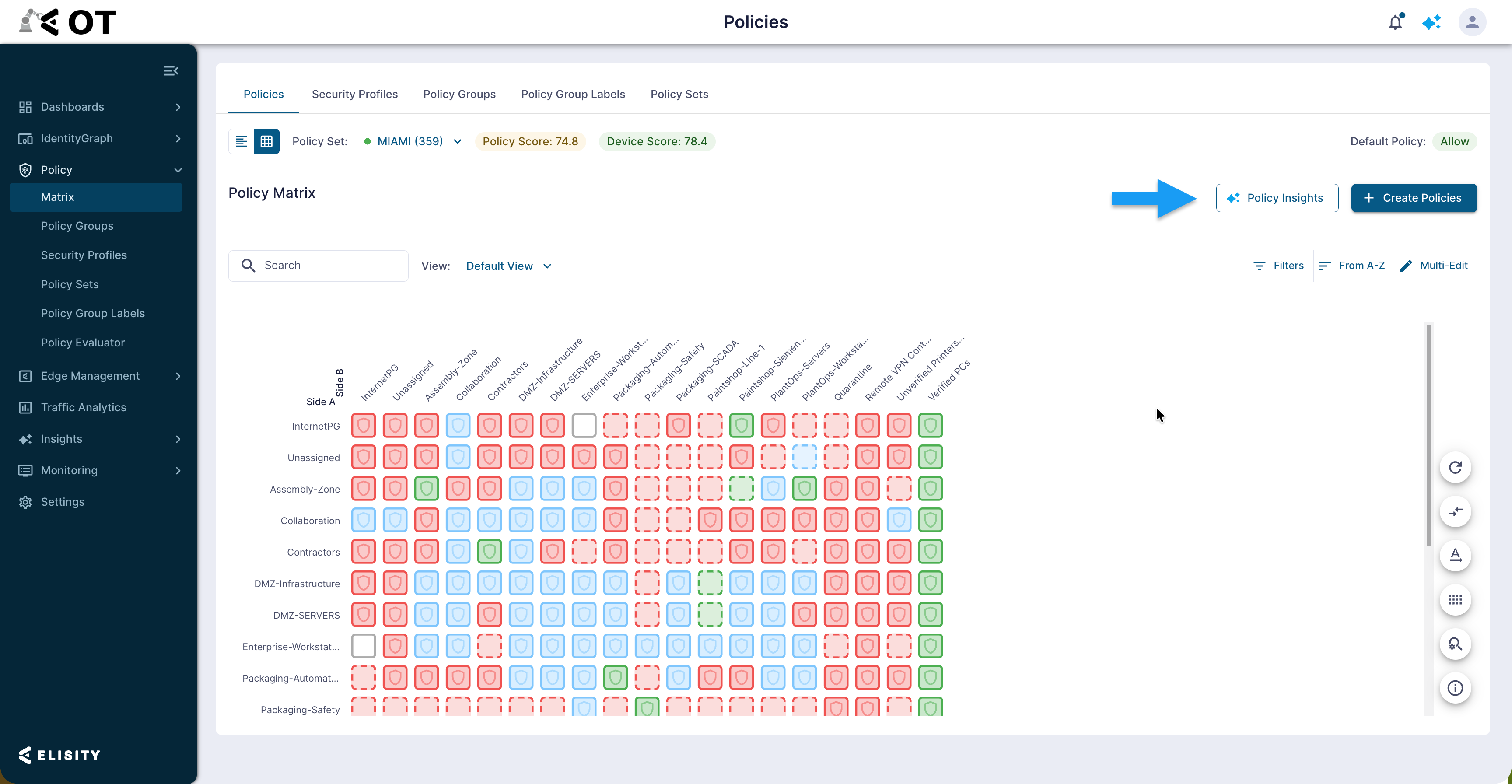Click the refresh matrix icon
The image size is (1512, 784).
click(x=1455, y=468)
